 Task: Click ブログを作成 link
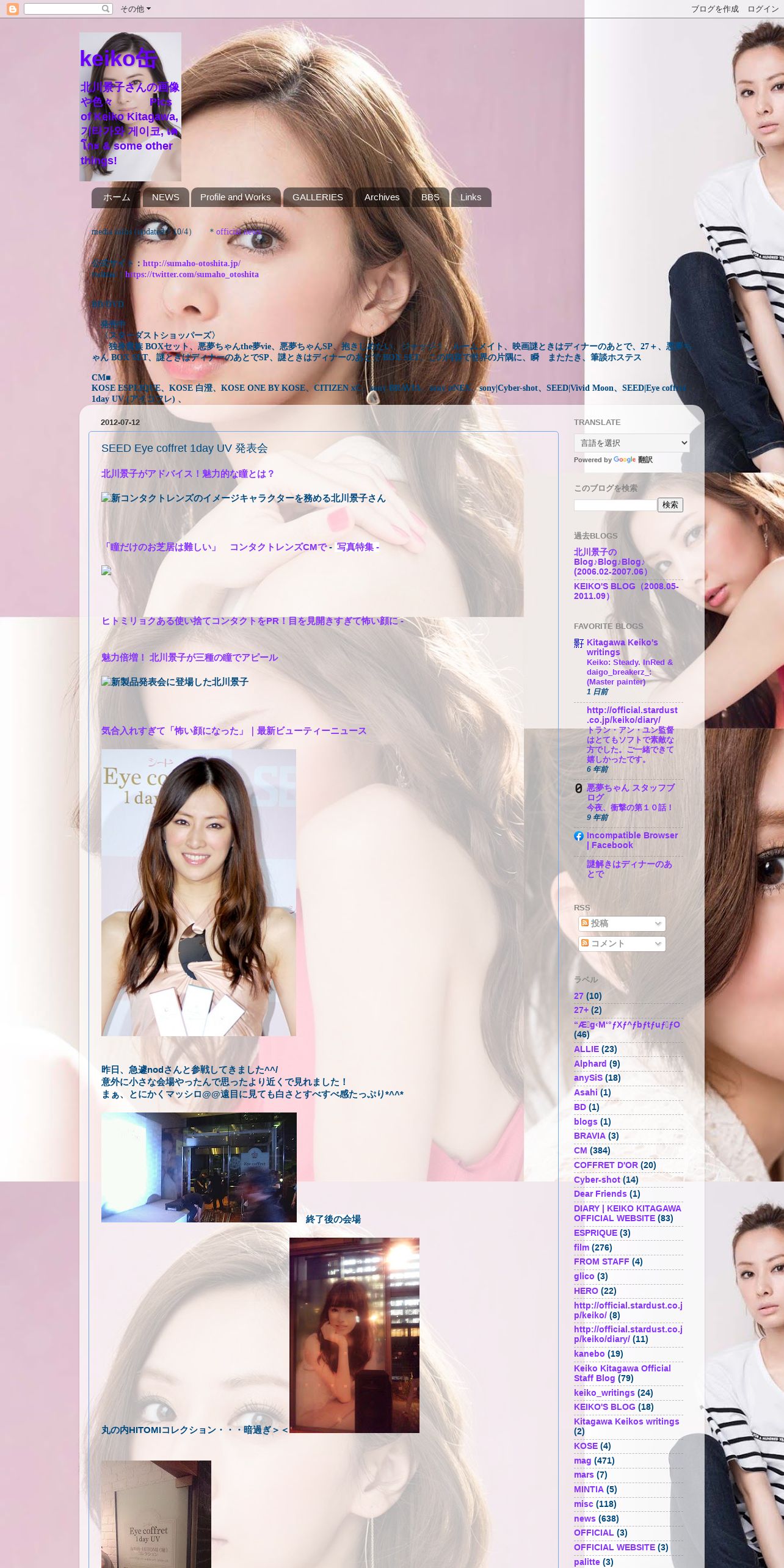point(714,9)
